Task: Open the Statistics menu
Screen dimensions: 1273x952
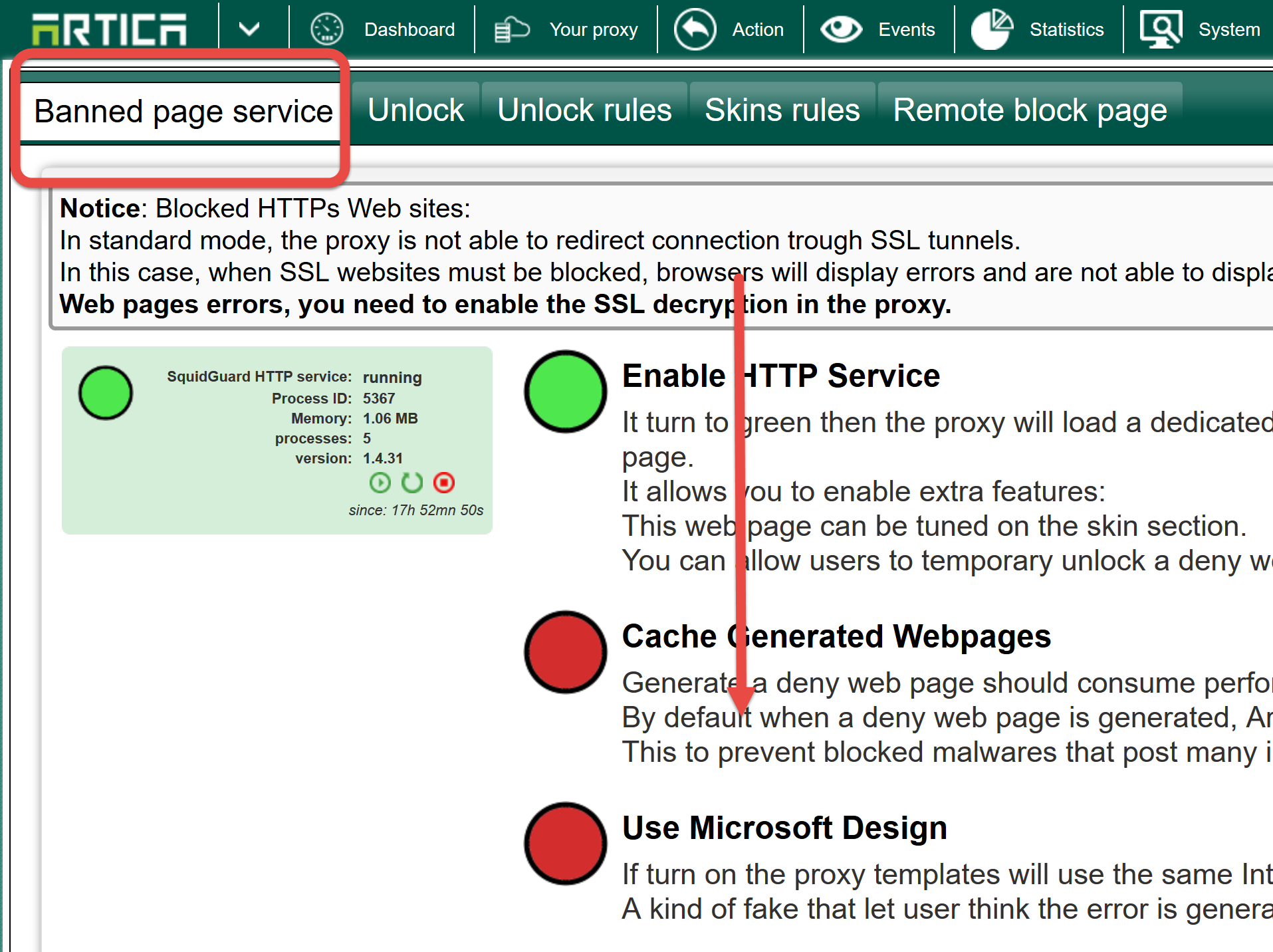Action: (1066, 29)
